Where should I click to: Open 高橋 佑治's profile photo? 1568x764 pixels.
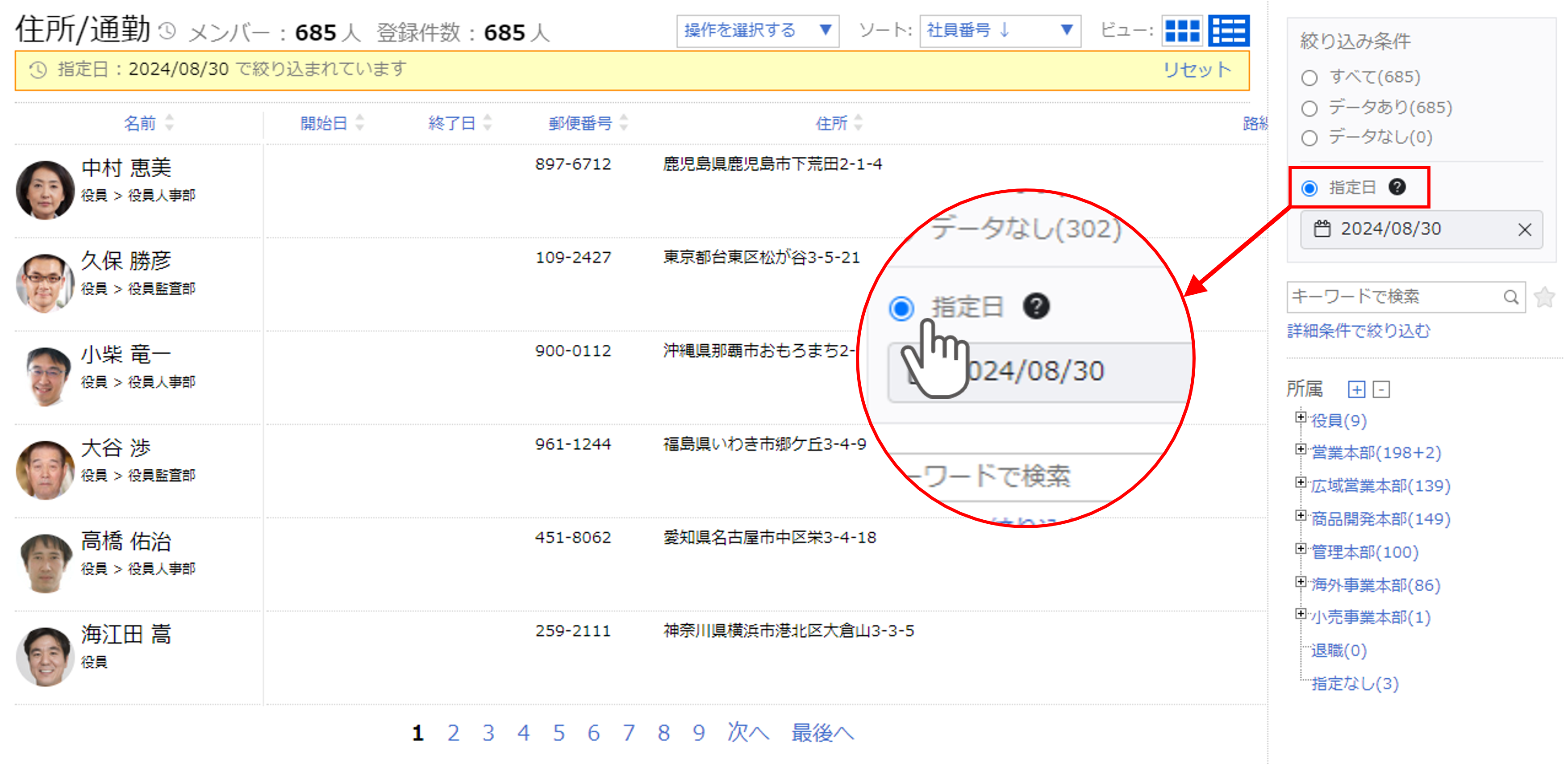point(45,564)
